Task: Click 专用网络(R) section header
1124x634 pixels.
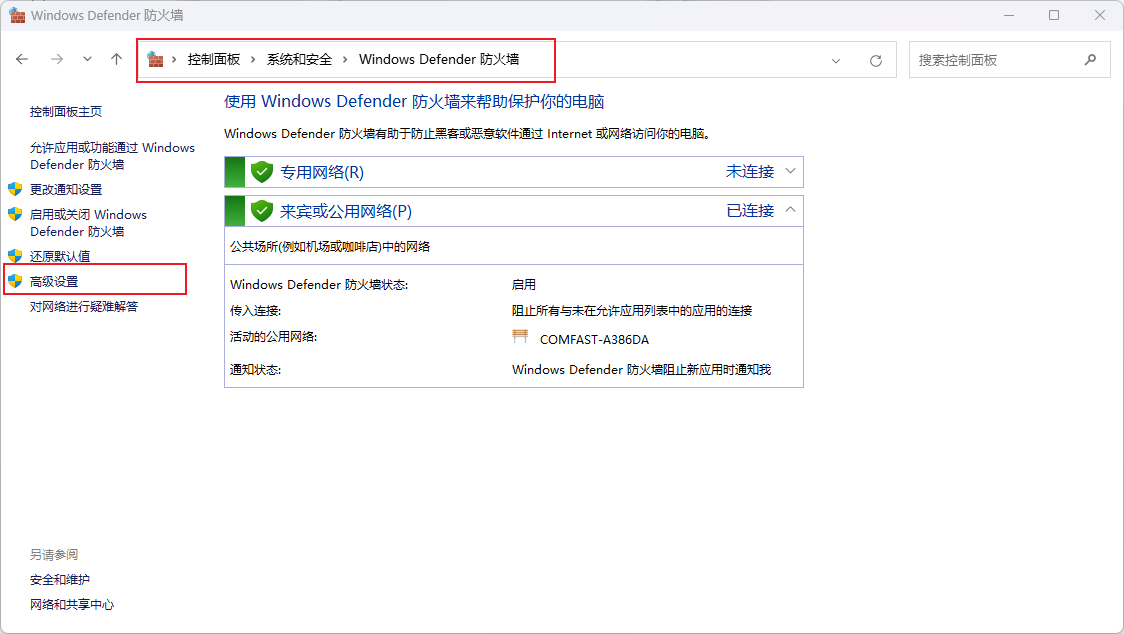Action: pyautogui.click(x=514, y=172)
